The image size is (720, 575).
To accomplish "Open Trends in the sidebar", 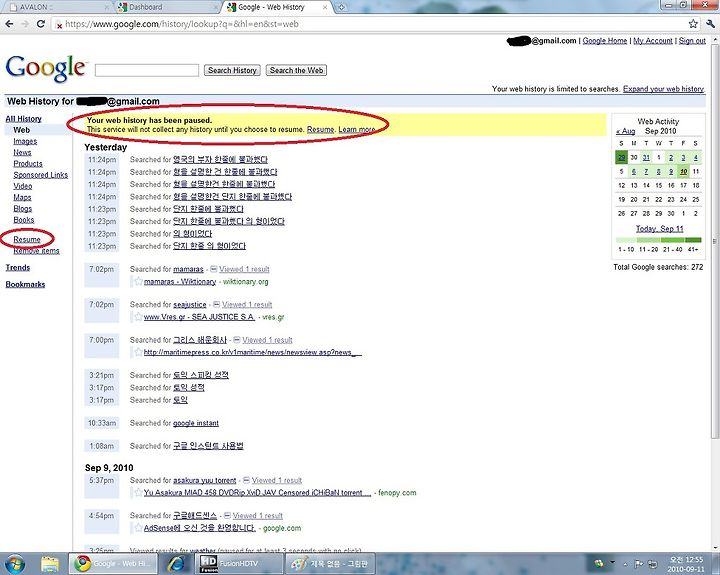I will pyautogui.click(x=17, y=267).
